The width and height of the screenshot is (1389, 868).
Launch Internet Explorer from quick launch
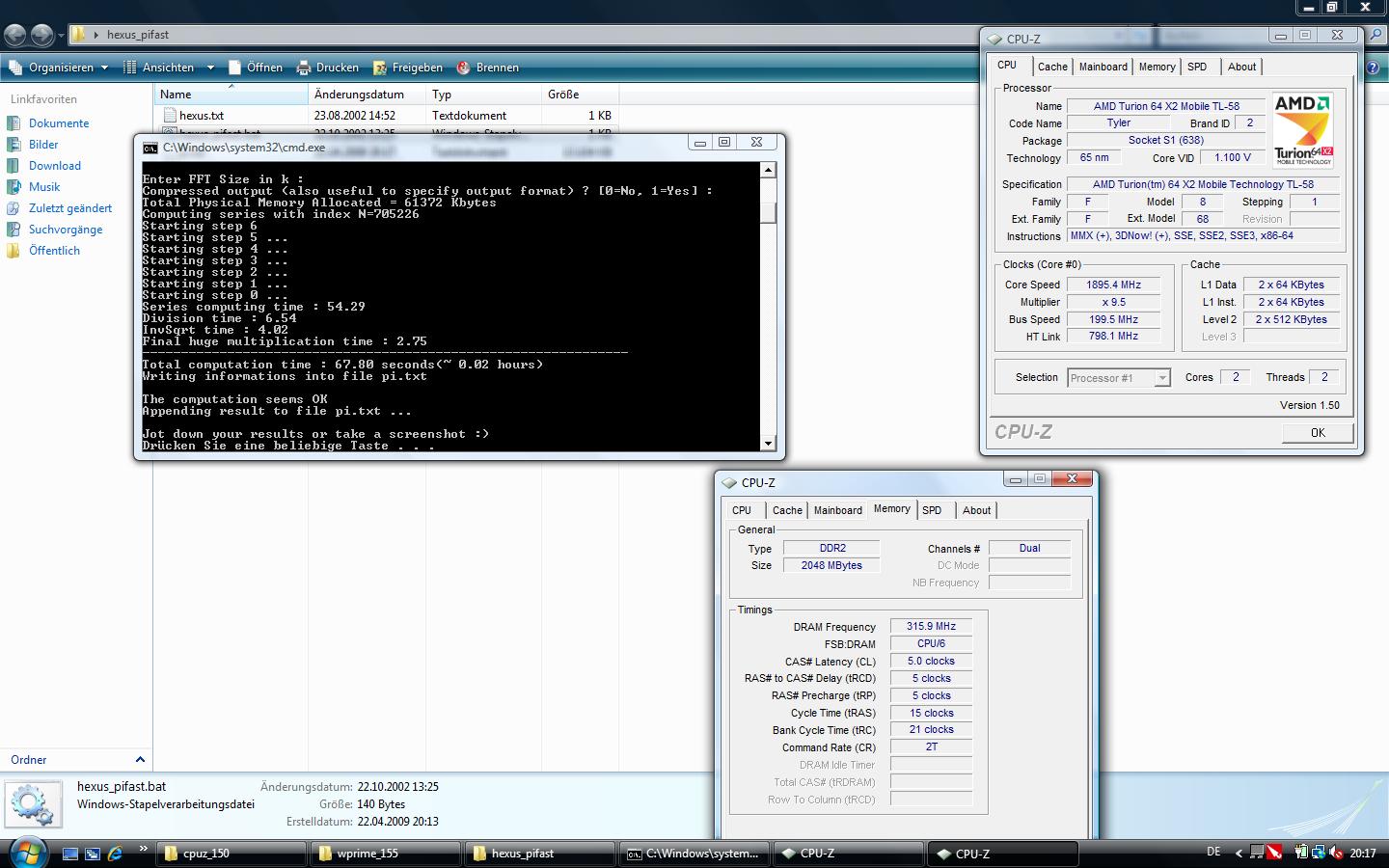(x=116, y=854)
